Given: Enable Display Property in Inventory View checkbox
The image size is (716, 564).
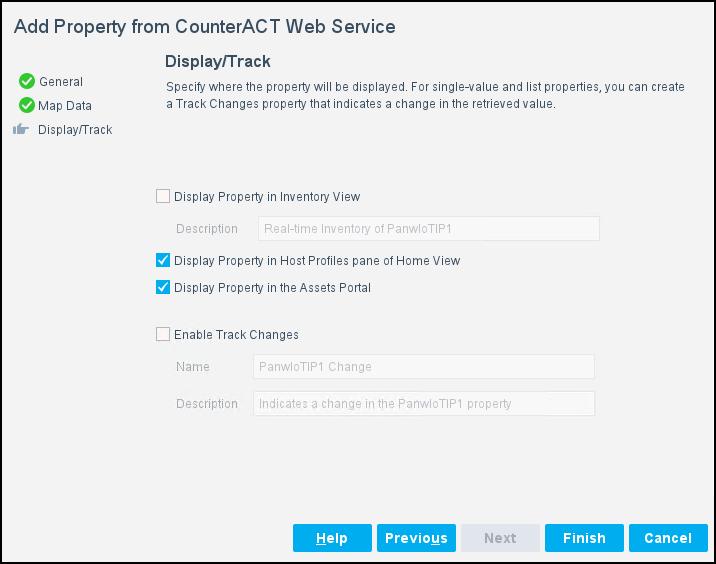Looking at the screenshot, I should [x=163, y=197].
